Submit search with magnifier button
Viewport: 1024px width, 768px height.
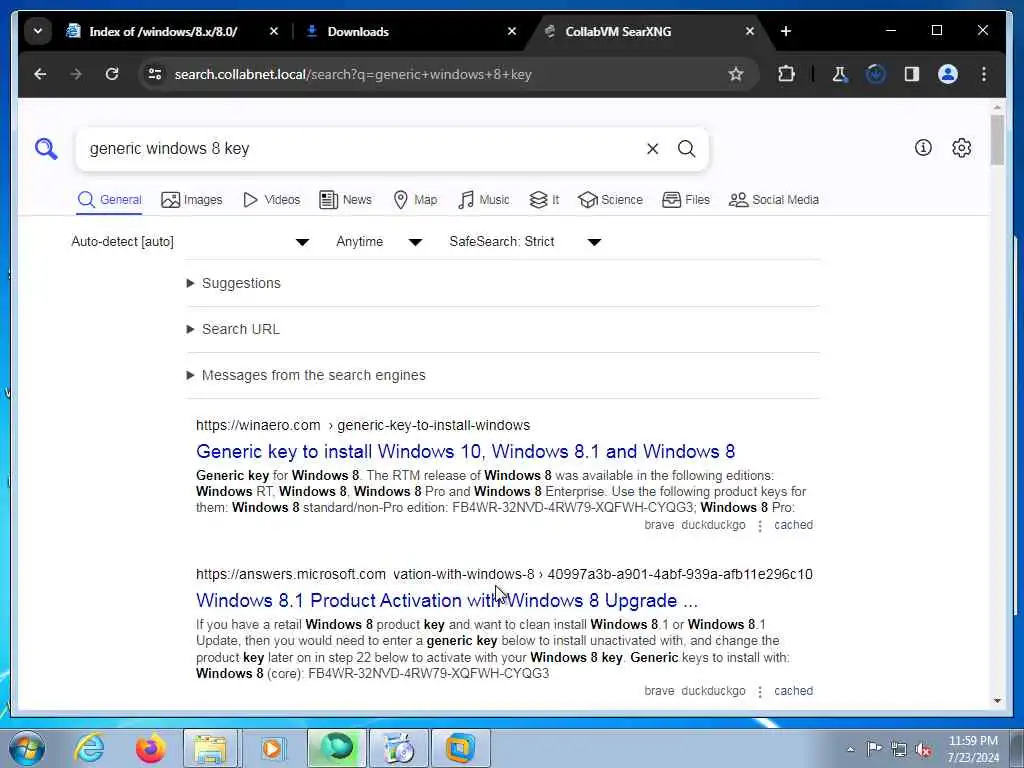coord(686,149)
